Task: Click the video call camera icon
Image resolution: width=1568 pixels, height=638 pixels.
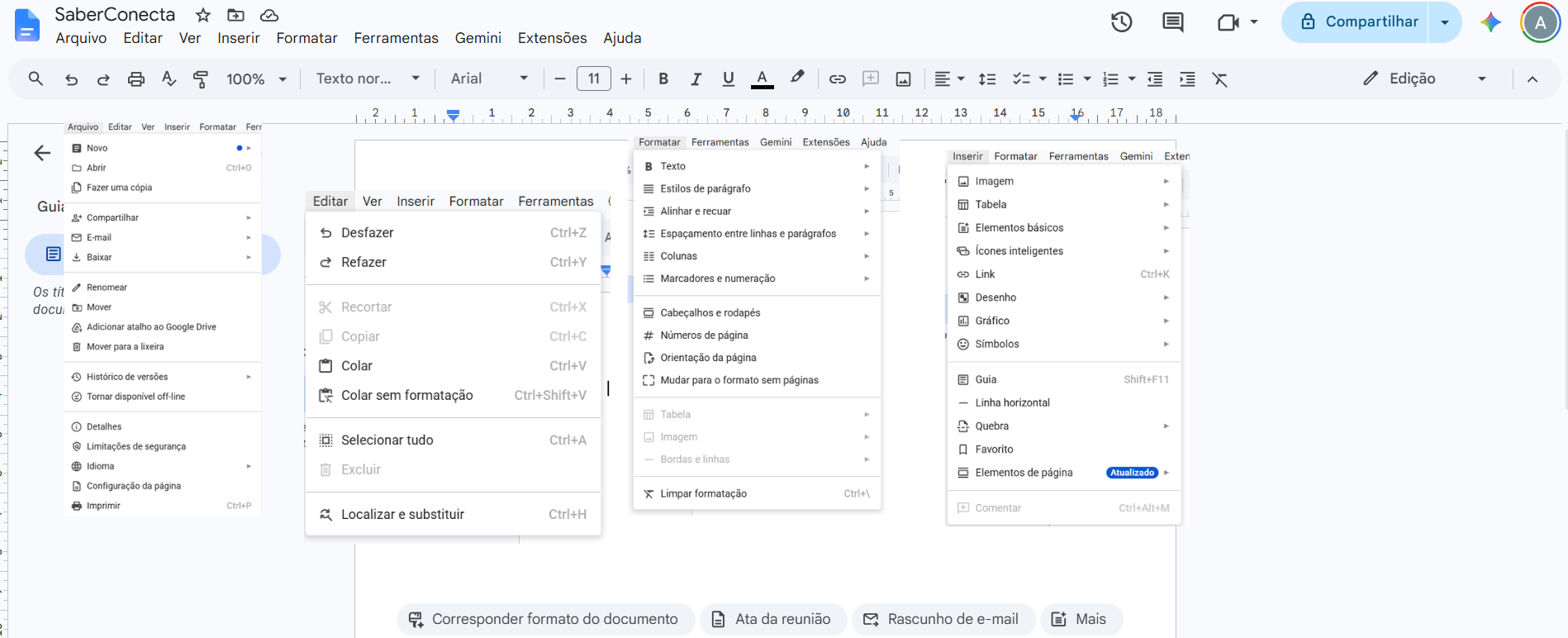Action: pyautogui.click(x=1228, y=22)
